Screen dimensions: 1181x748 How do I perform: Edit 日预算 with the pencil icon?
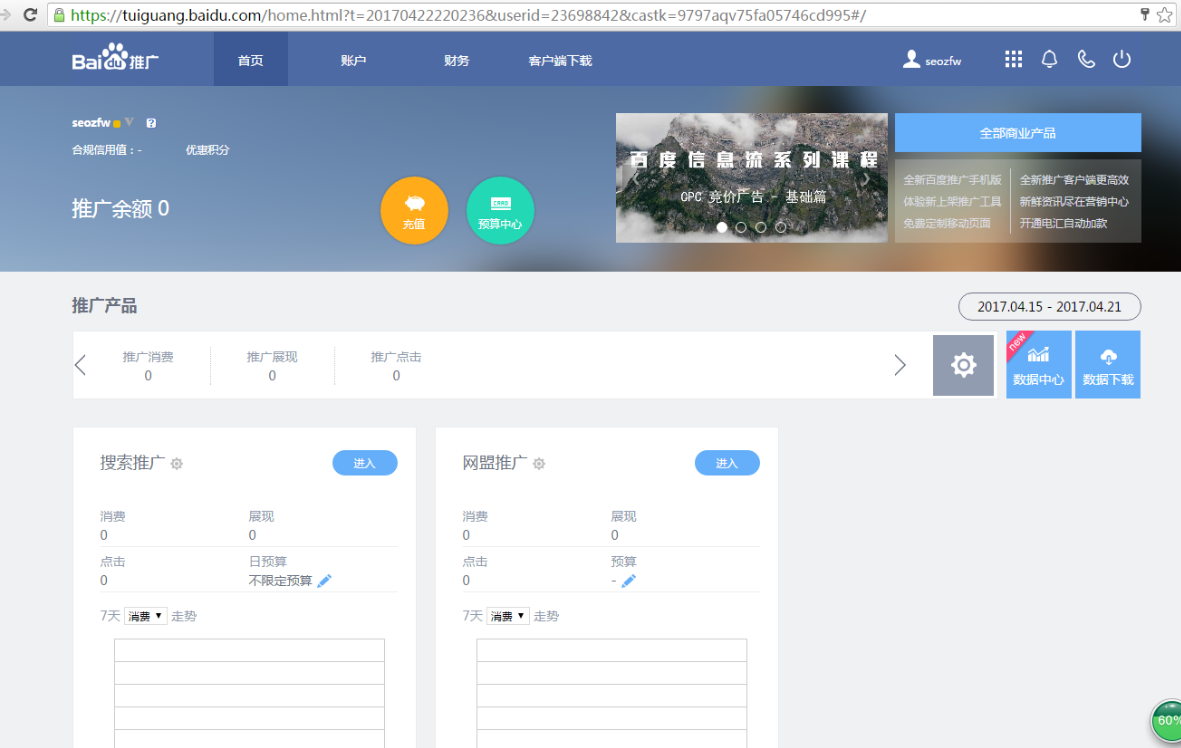(x=324, y=581)
